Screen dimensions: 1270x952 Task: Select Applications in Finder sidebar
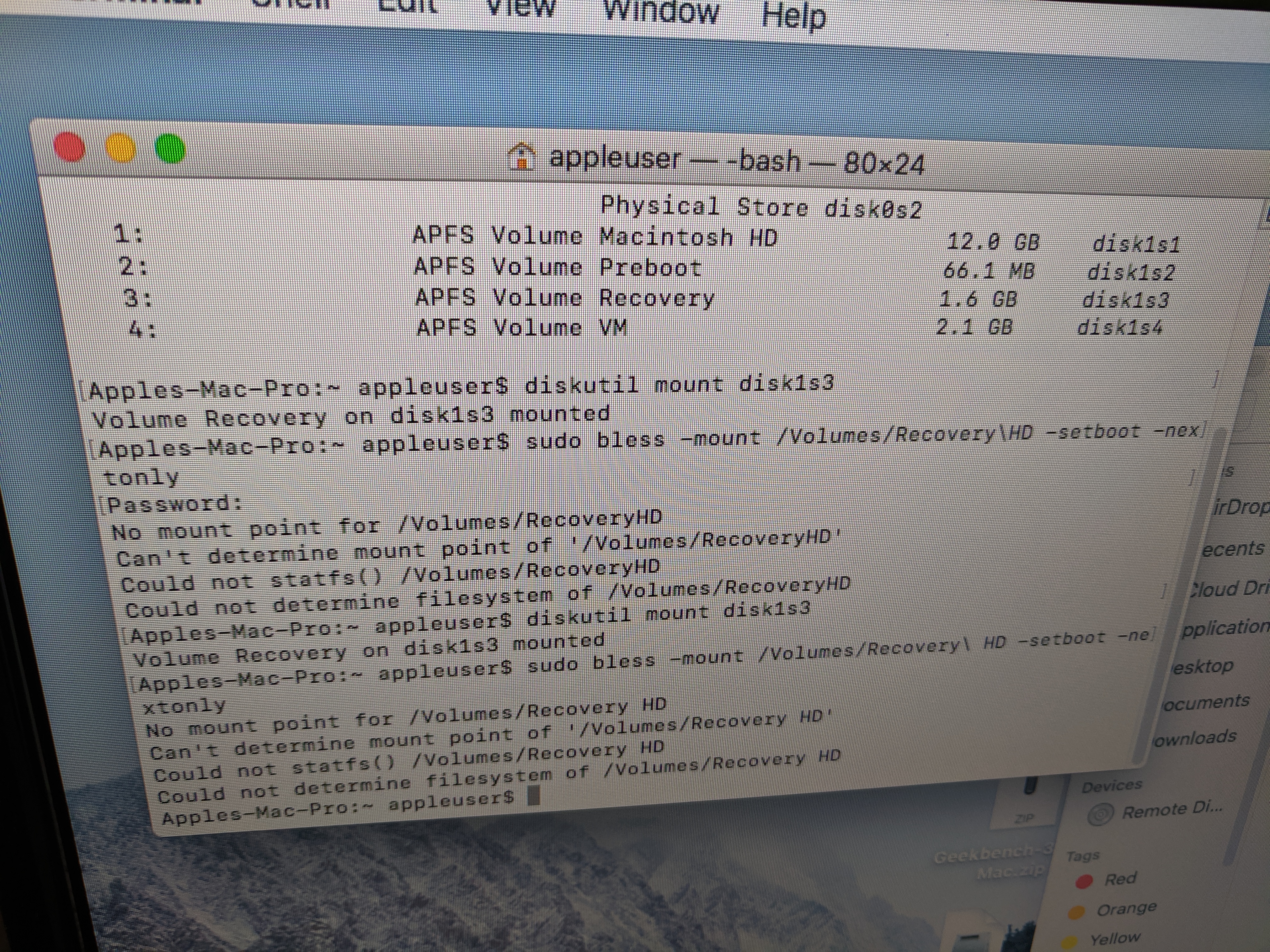(x=1225, y=628)
